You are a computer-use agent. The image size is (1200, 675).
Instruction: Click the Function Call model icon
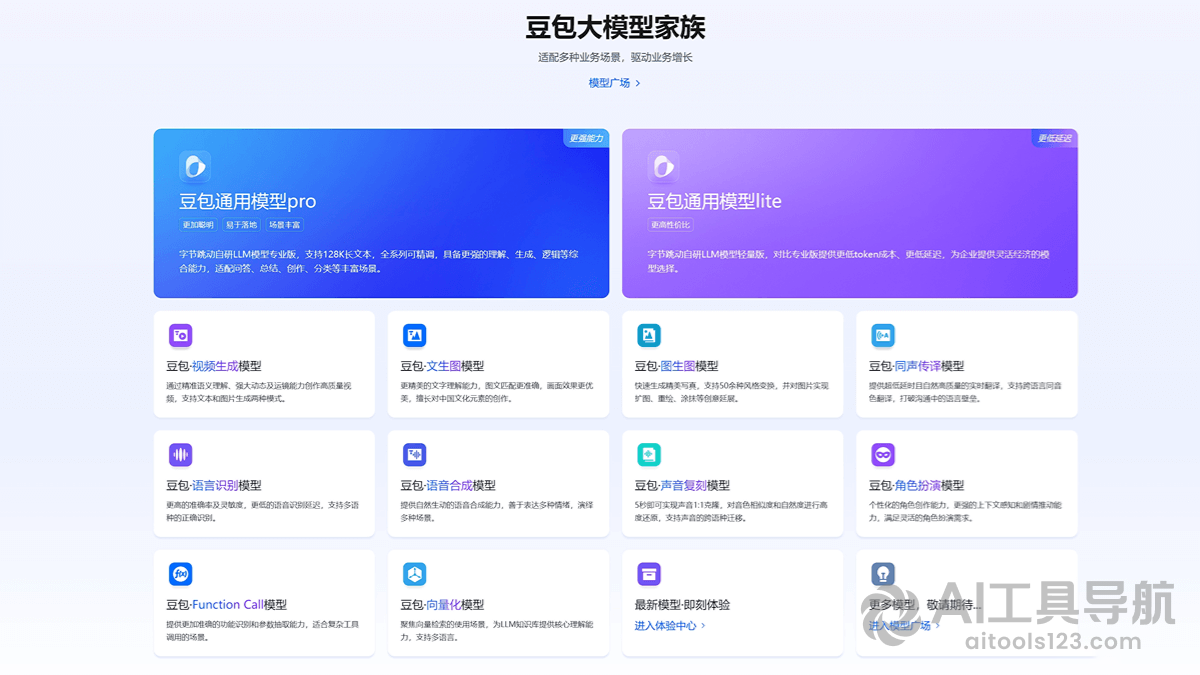point(180,574)
